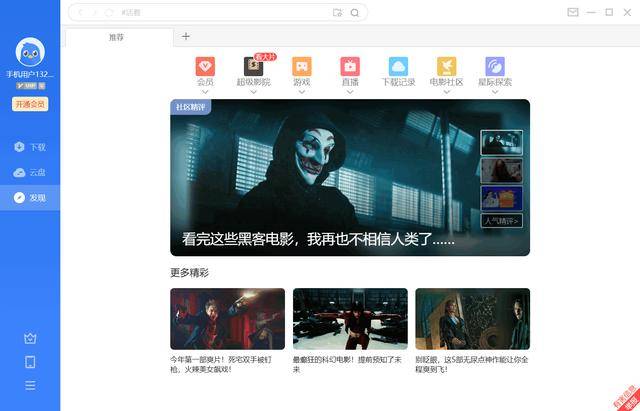Click the 开通会员 button
The width and height of the screenshot is (640, 411).
30,104
